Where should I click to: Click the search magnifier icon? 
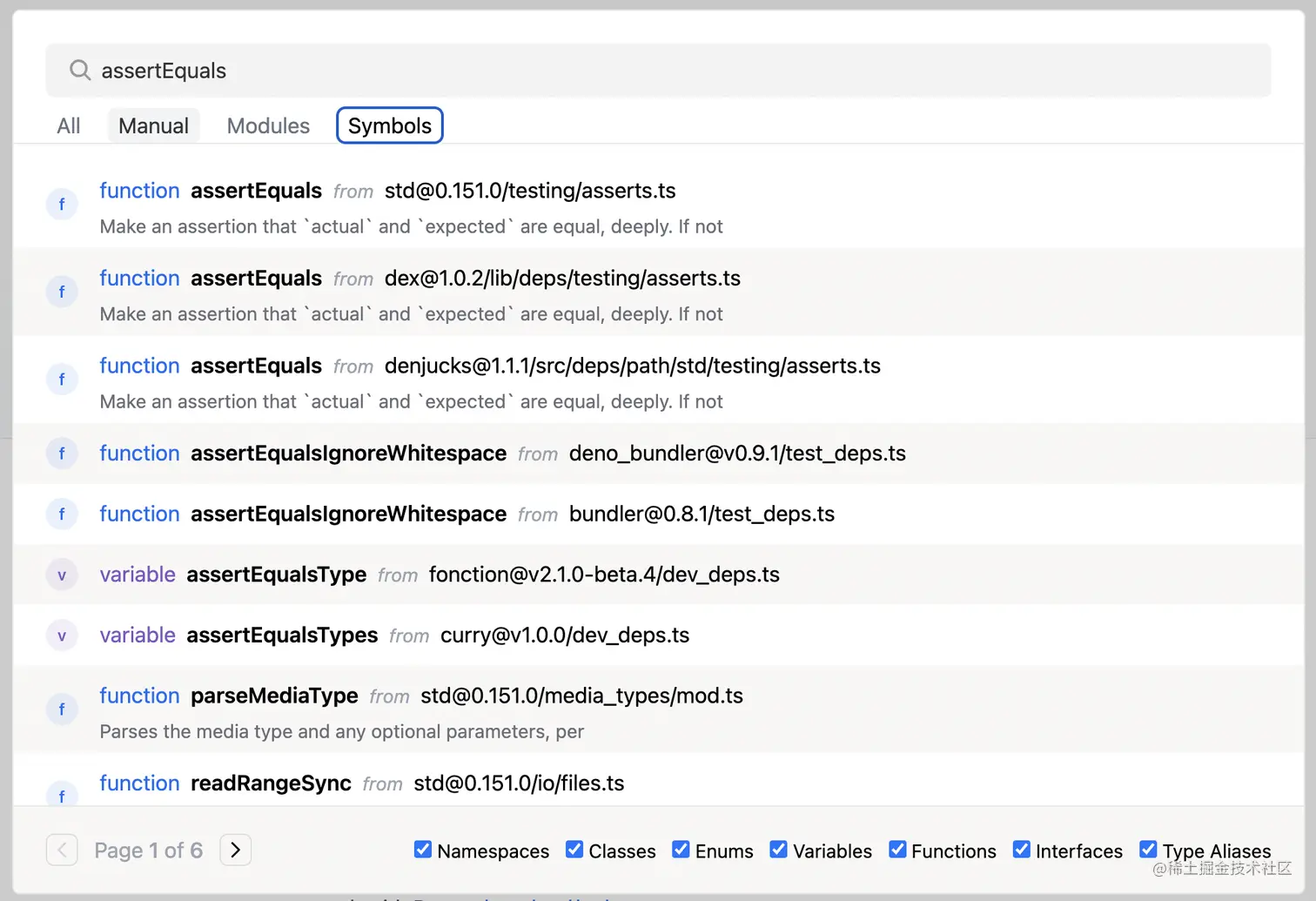tap(80, 70)
